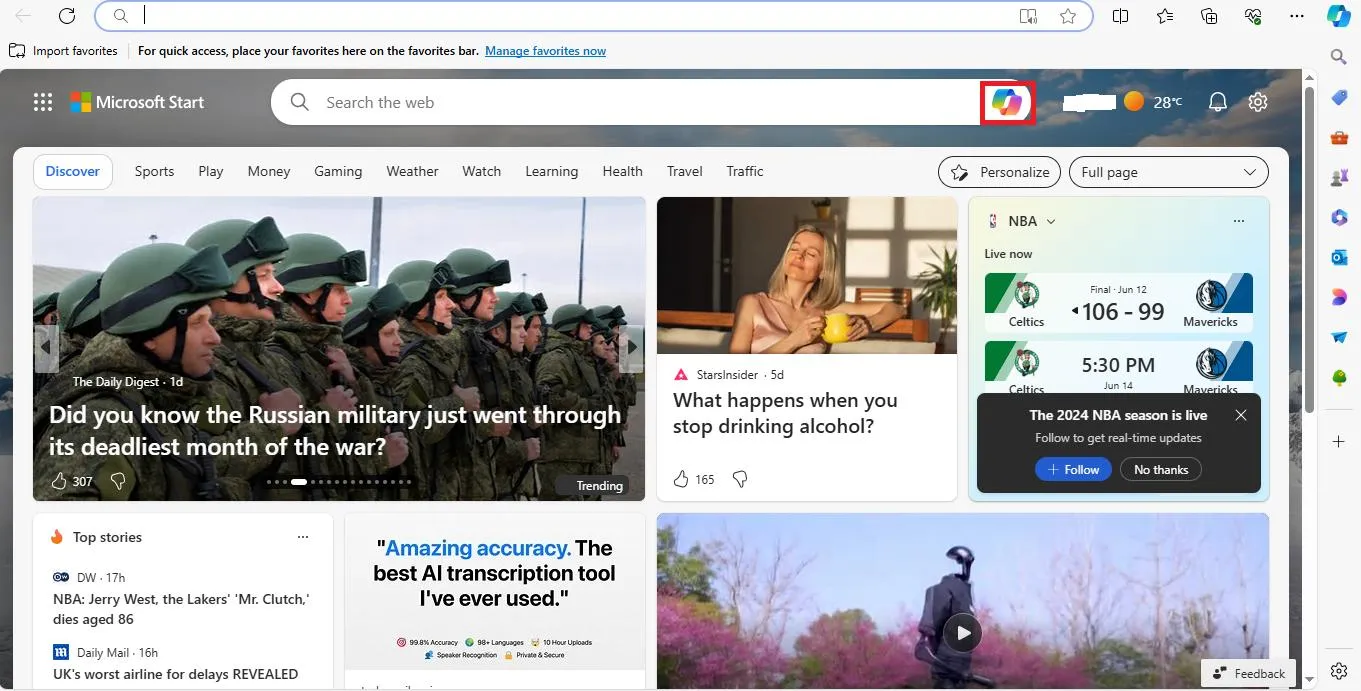
Task: Open the app launcher grid icon
Action: [x=43, y=102]
